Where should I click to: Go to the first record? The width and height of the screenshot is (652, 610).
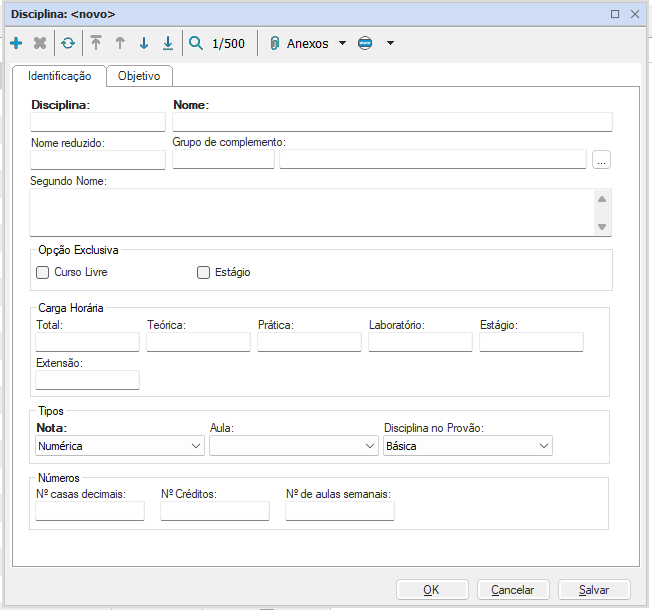(96, 44)
